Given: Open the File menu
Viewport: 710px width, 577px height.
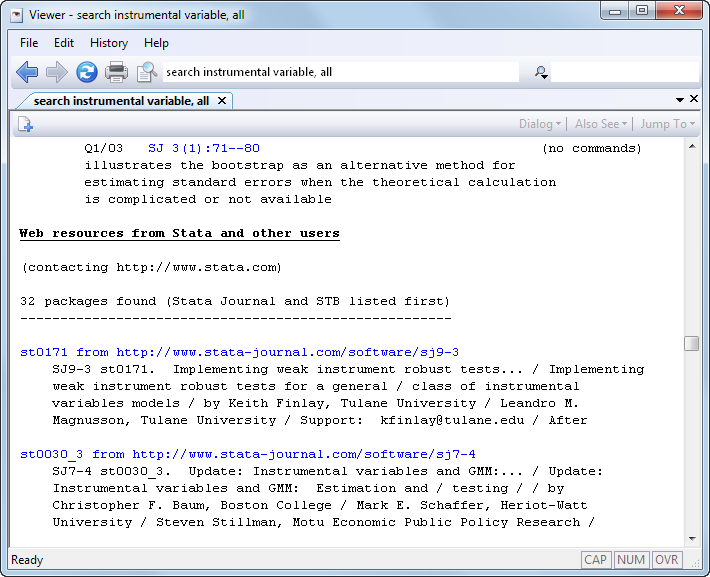Looking at the screenshot, I should point(29,43).
